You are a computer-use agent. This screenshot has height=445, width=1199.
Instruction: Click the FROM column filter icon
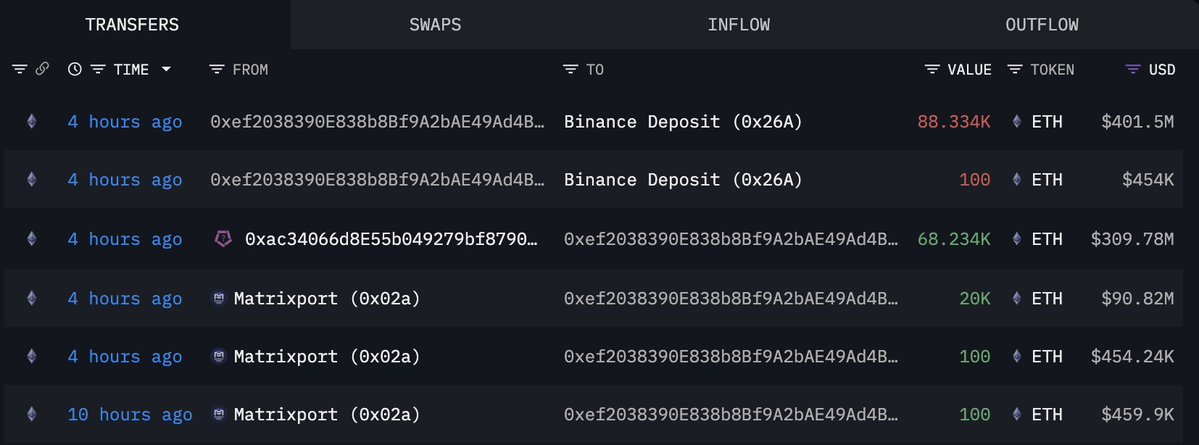click(x=216, y=70)
